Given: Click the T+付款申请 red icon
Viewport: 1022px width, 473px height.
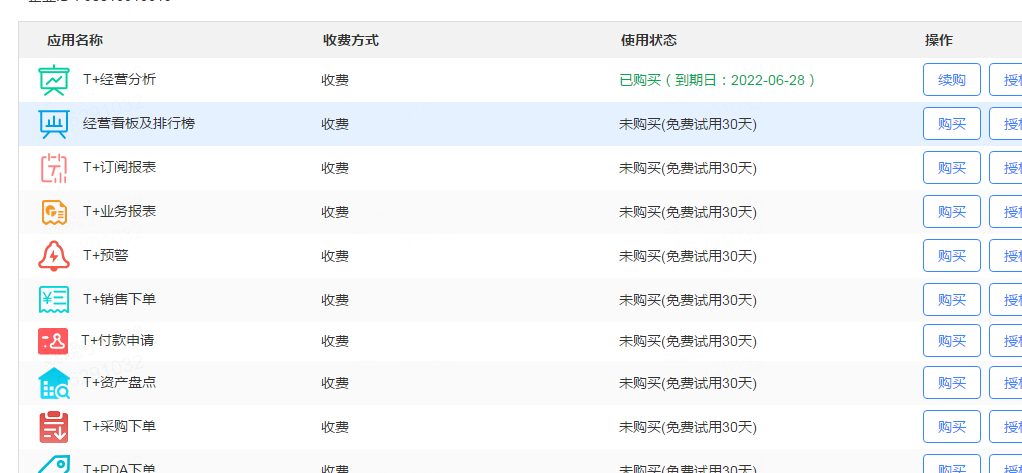Looking at the screenshot, I should click(53, 341).
